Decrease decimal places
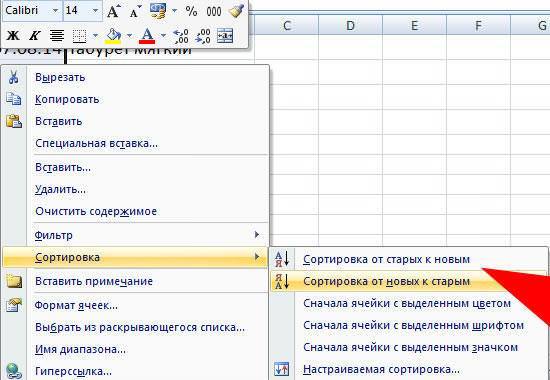Screen dimensions: 550x380 (x=203, y=36)
